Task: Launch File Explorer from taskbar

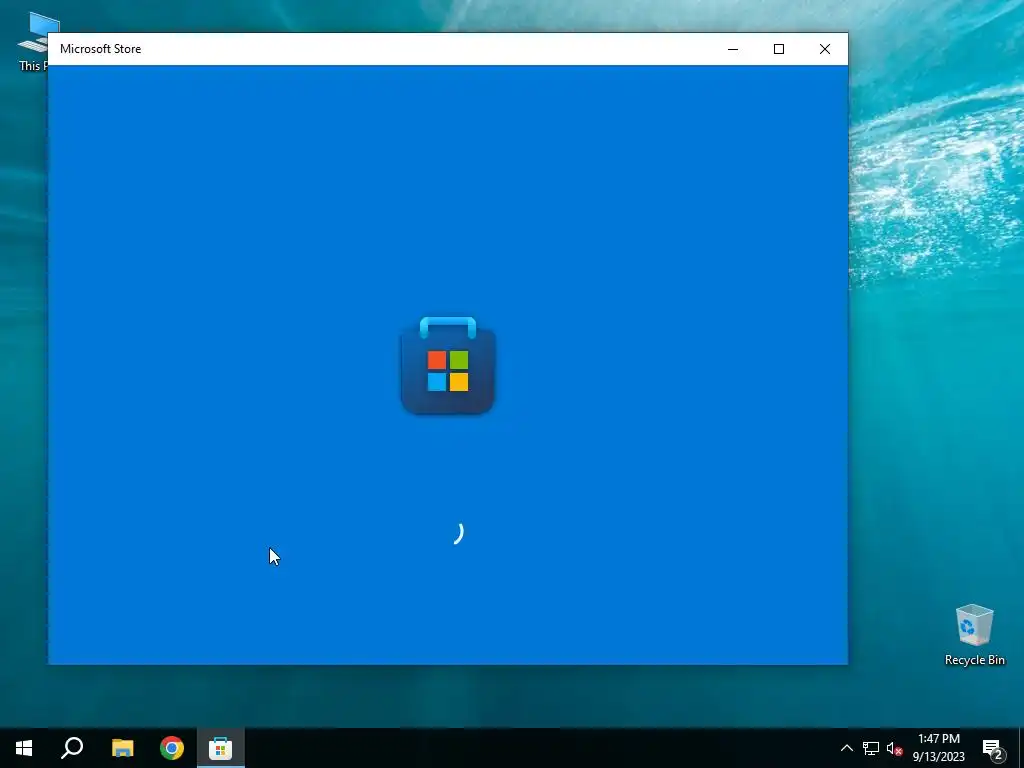Action: coord(122,748)
